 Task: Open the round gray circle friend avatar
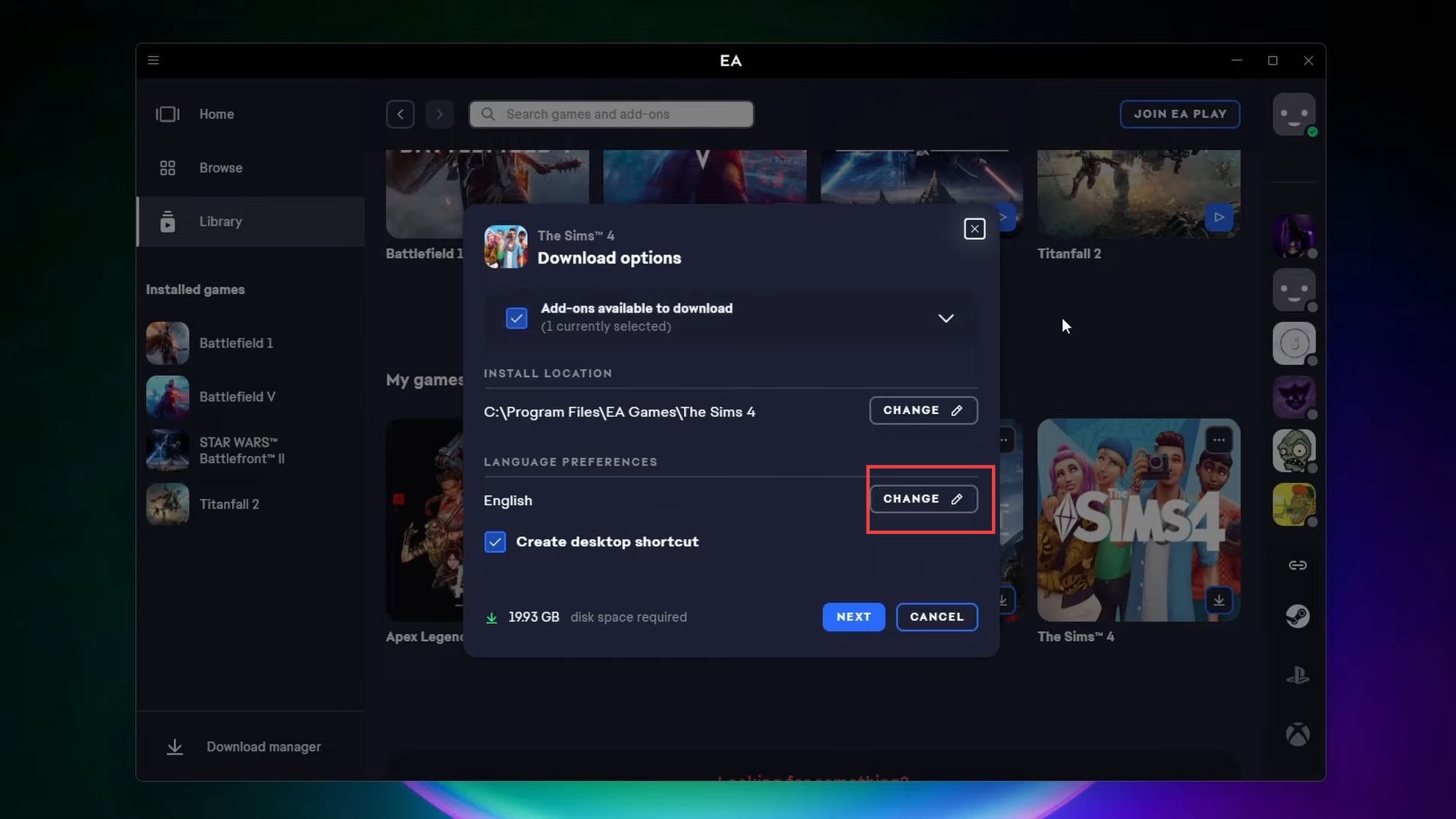click(x=1294, y=344)
